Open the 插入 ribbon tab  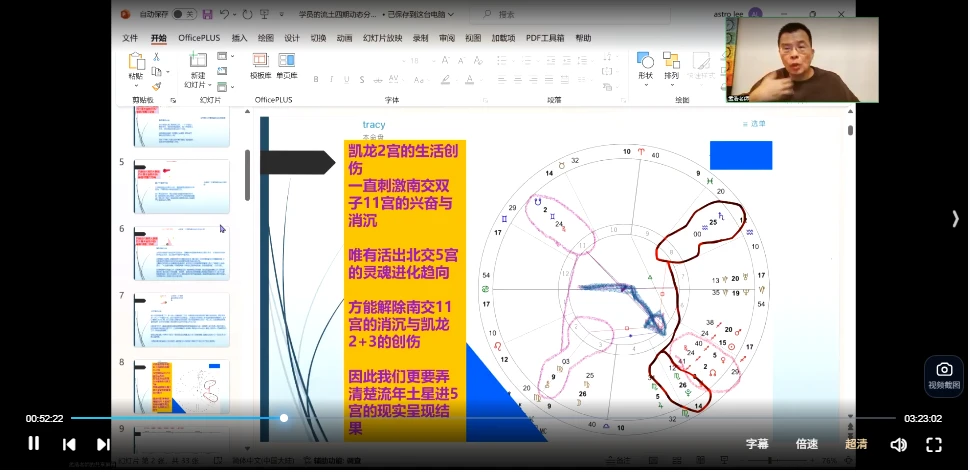pos(240,38)
